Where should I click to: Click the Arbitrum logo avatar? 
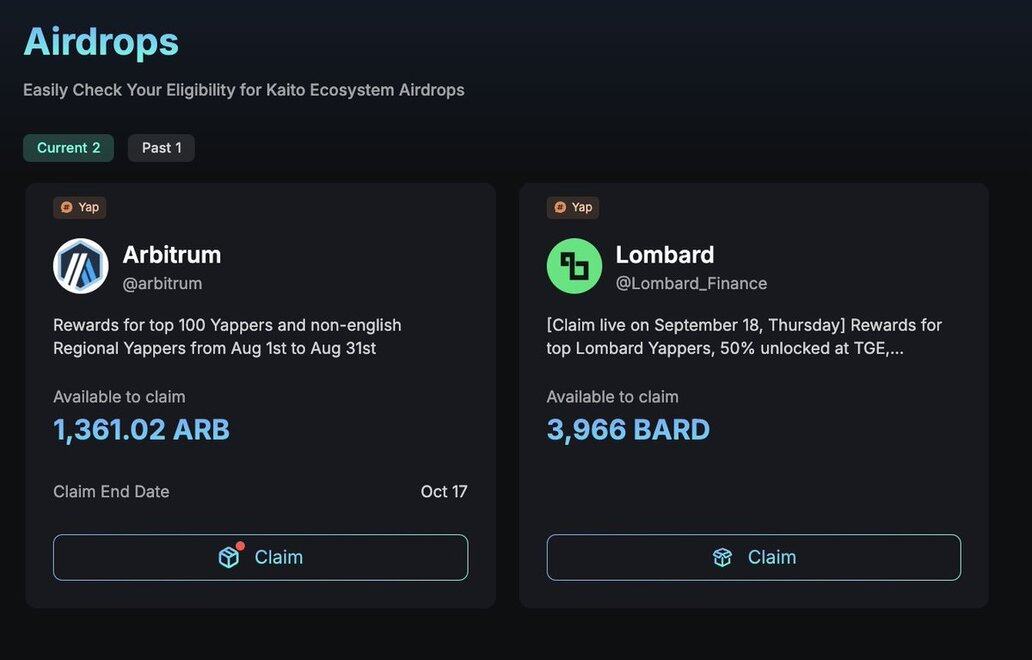(81, 266)
